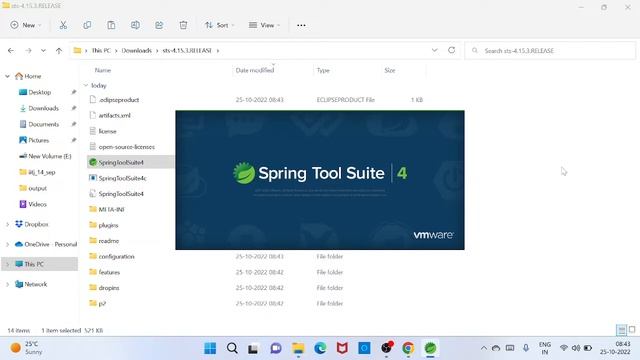Collapse the Today group
640x360 pixels.
[x=86, y=85]
